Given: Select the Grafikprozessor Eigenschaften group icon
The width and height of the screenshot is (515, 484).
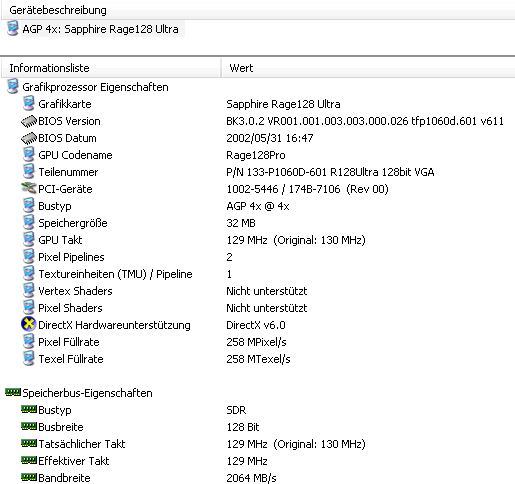Looking at the screenshot, I should [13, 87].
